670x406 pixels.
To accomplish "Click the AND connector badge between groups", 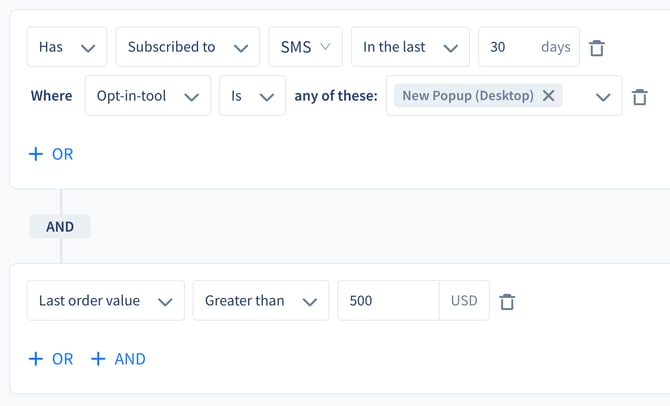I will point(60,227).
